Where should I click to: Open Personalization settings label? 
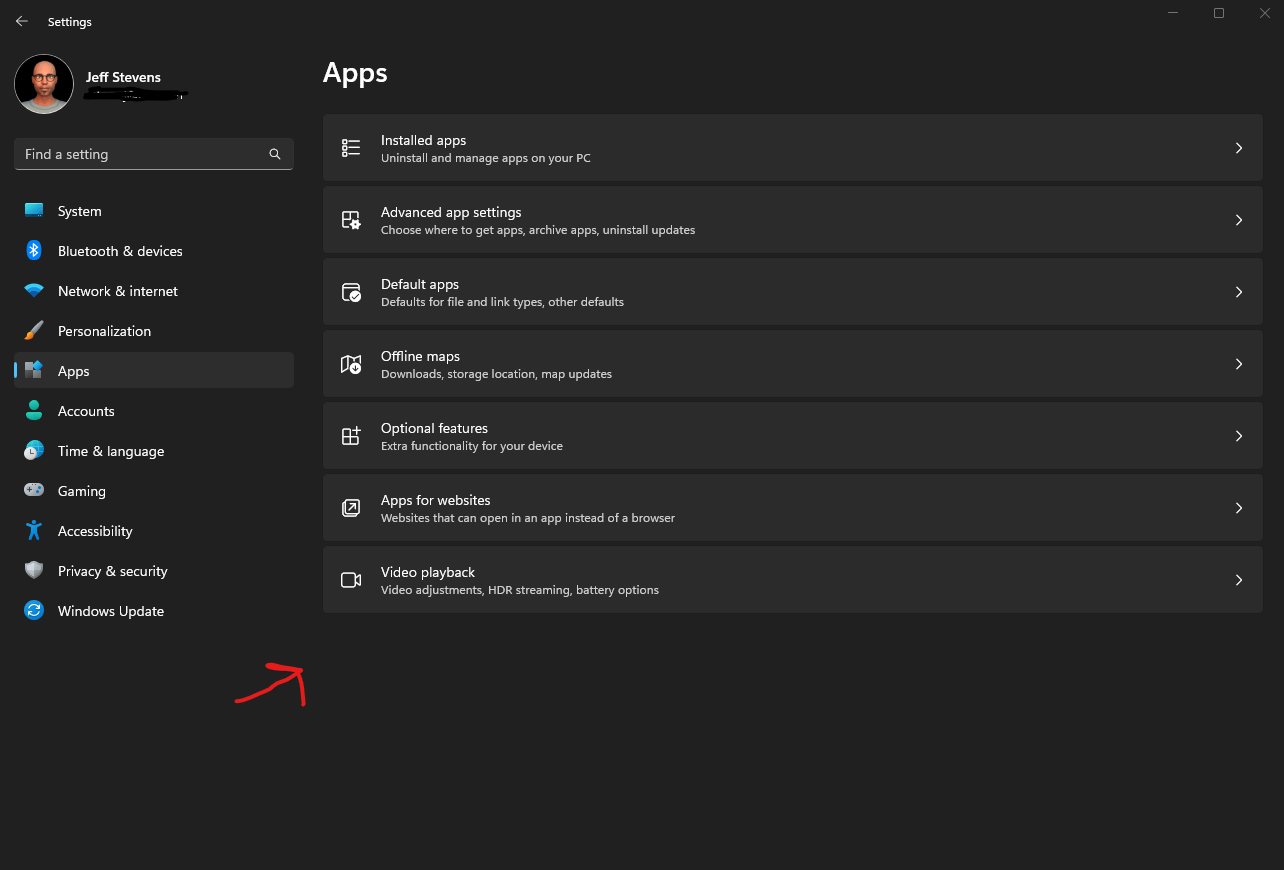(x=104, y=331)
